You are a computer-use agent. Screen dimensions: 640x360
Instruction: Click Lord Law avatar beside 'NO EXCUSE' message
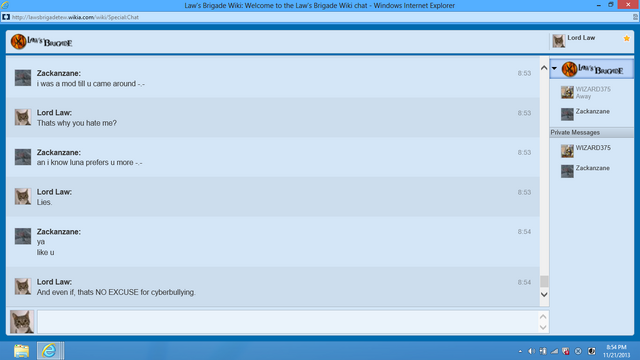click(23, 286)
